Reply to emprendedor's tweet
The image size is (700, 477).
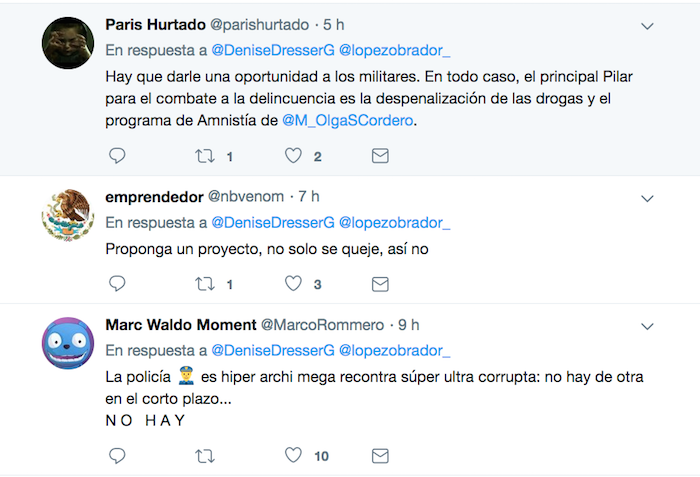[117, 284]
